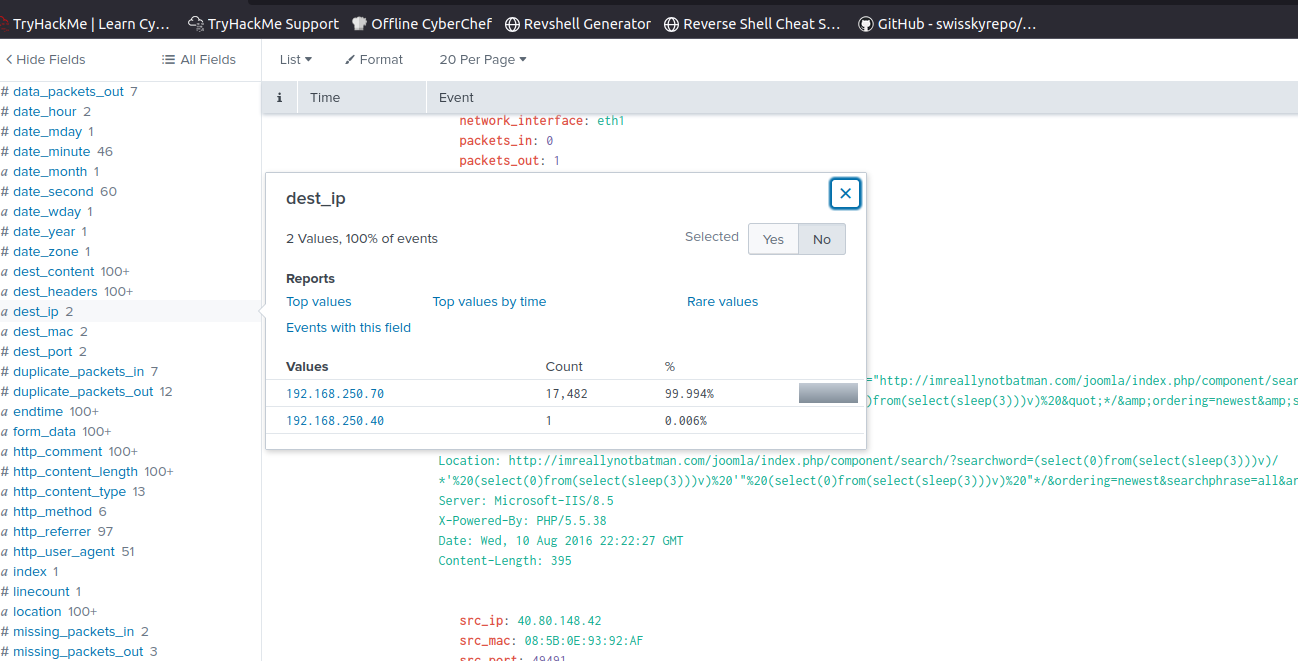The height and width of the screenshot is (661, 1298).
Task: Select the http_comment field
Action: coord(59,452)
